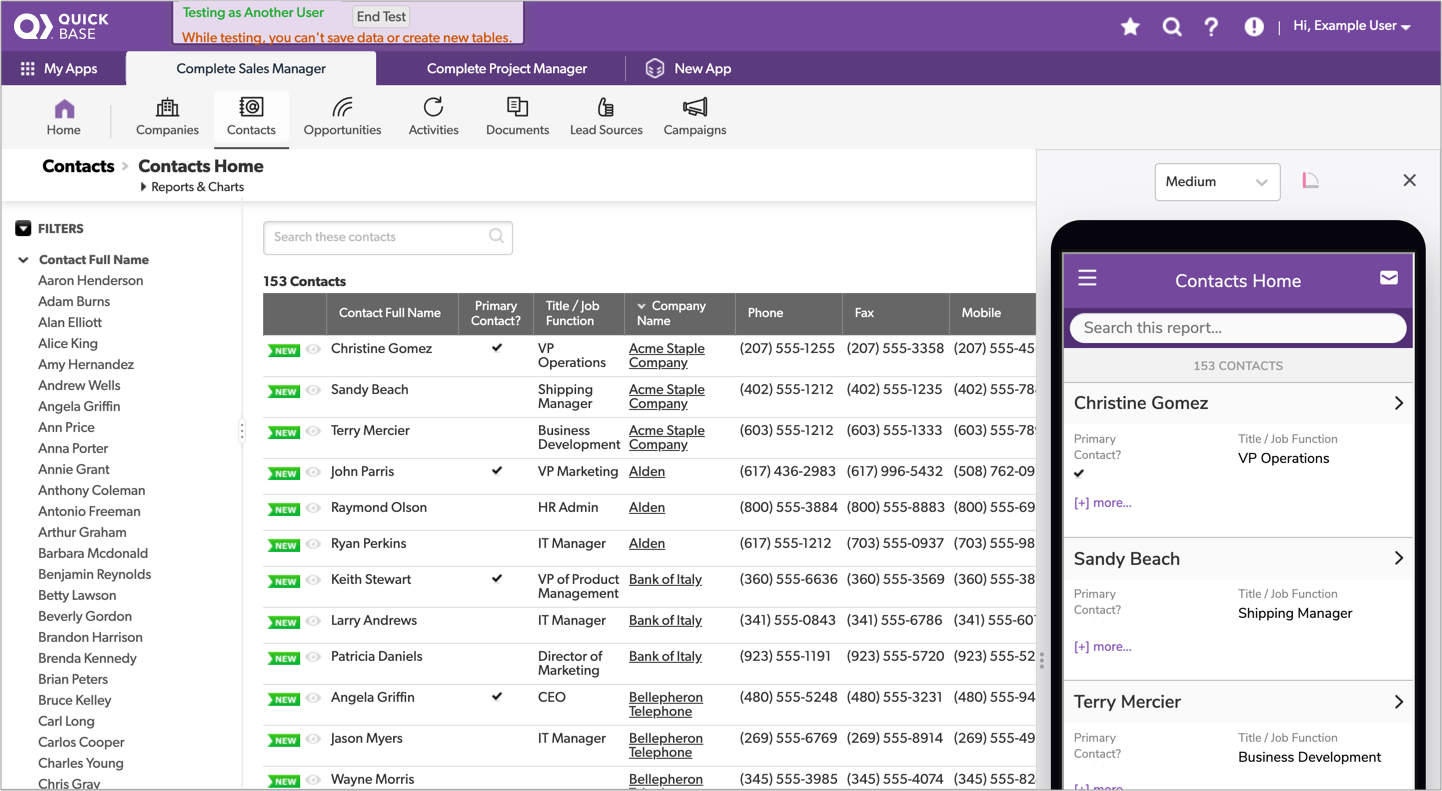Image resolution: width=1442 pixels, height=791 pixels.
Task: Toggle Primary Contact check for Keith Stewart
Action: 497,579
